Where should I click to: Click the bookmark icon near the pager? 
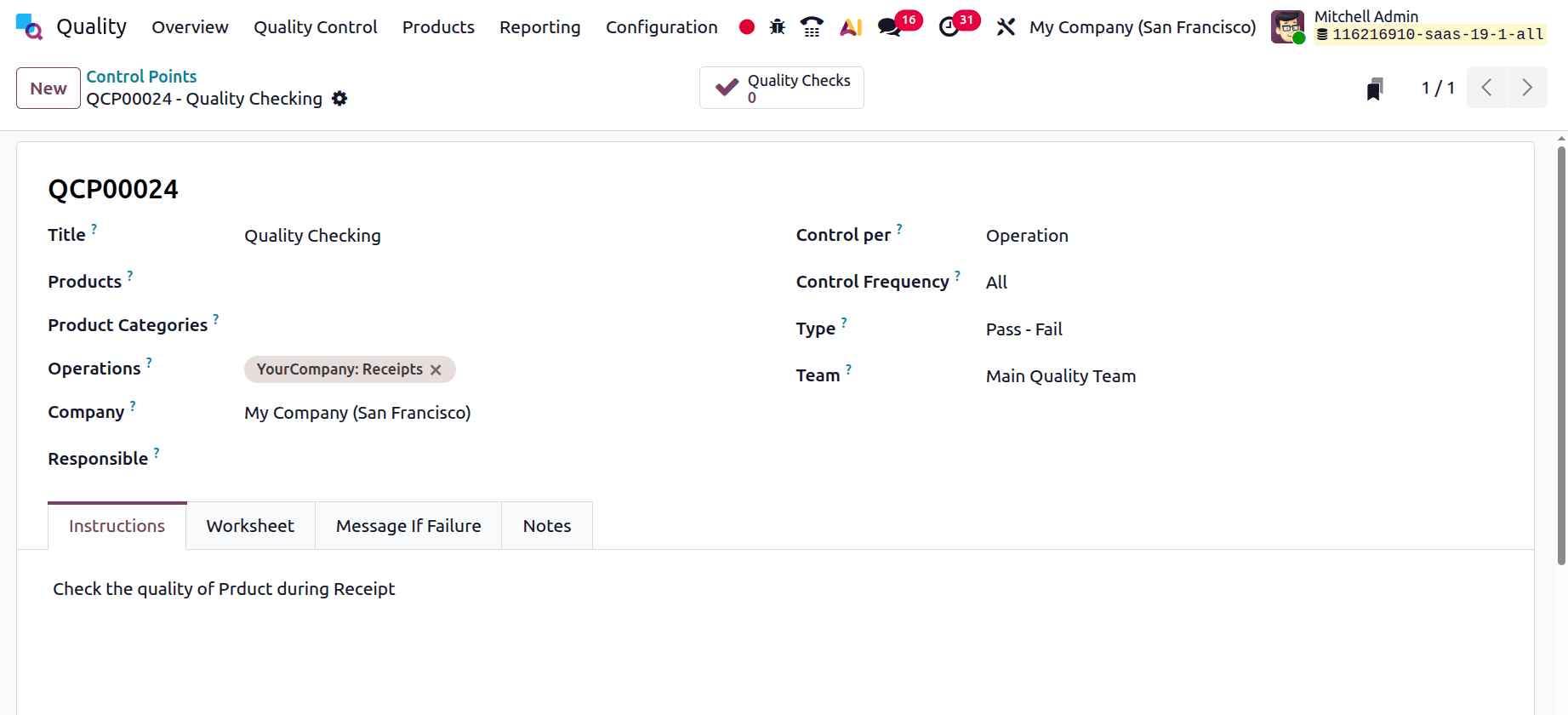pos(1375,89)
